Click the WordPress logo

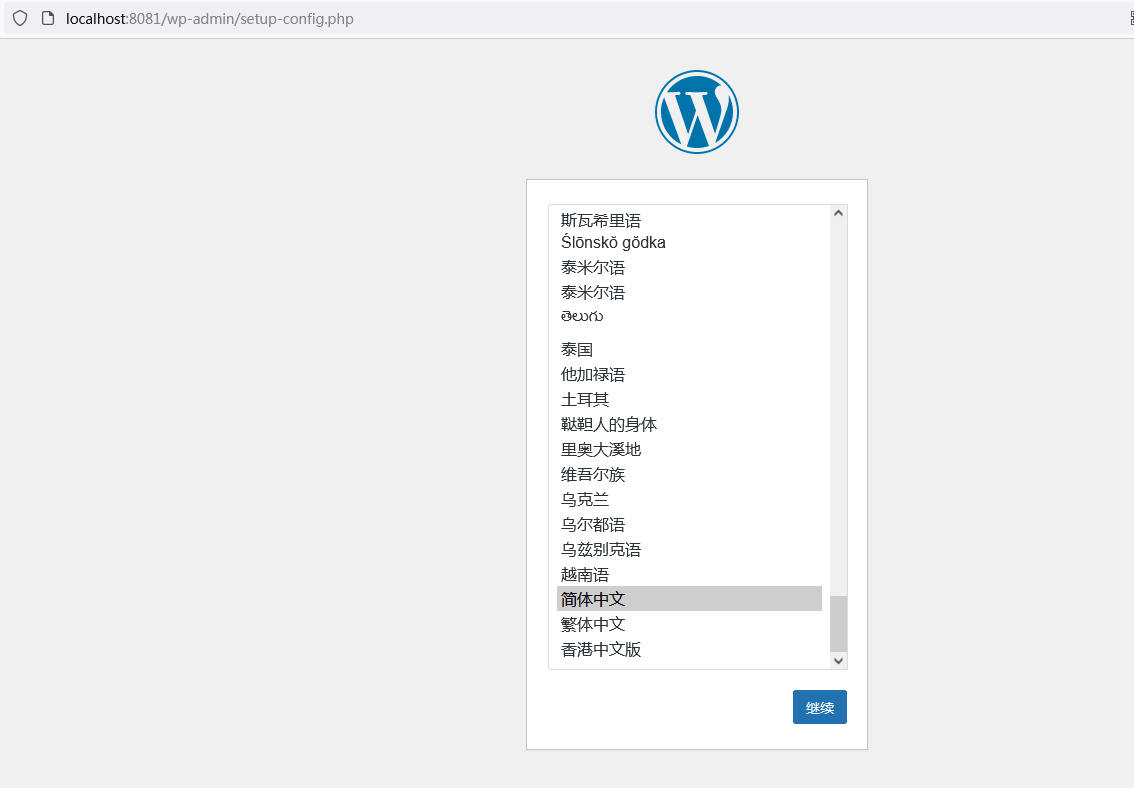696,111
